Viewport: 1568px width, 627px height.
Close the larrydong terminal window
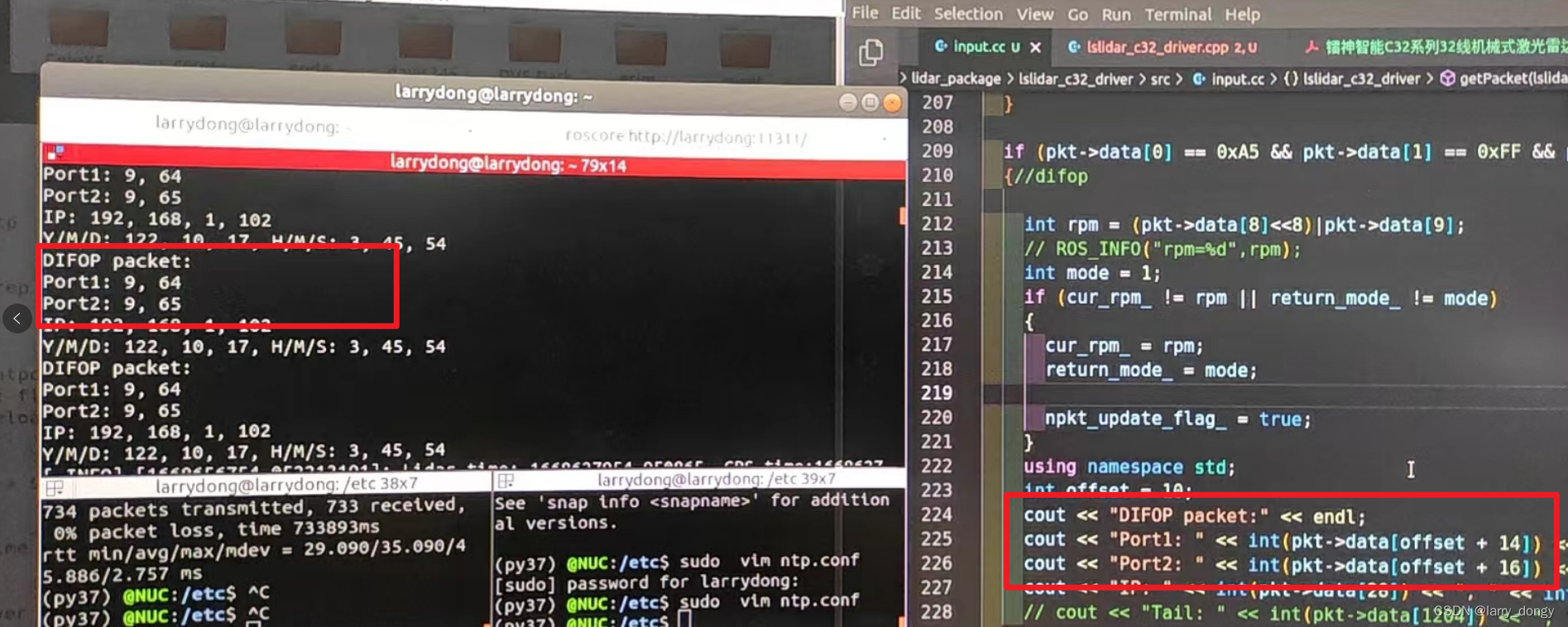click(x=892, y=103)
